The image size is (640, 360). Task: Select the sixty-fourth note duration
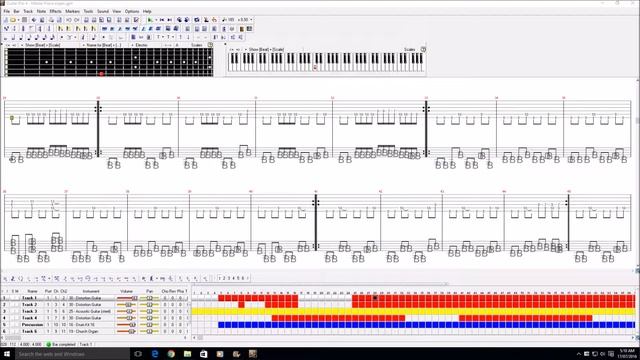click(x=52, y=38)
